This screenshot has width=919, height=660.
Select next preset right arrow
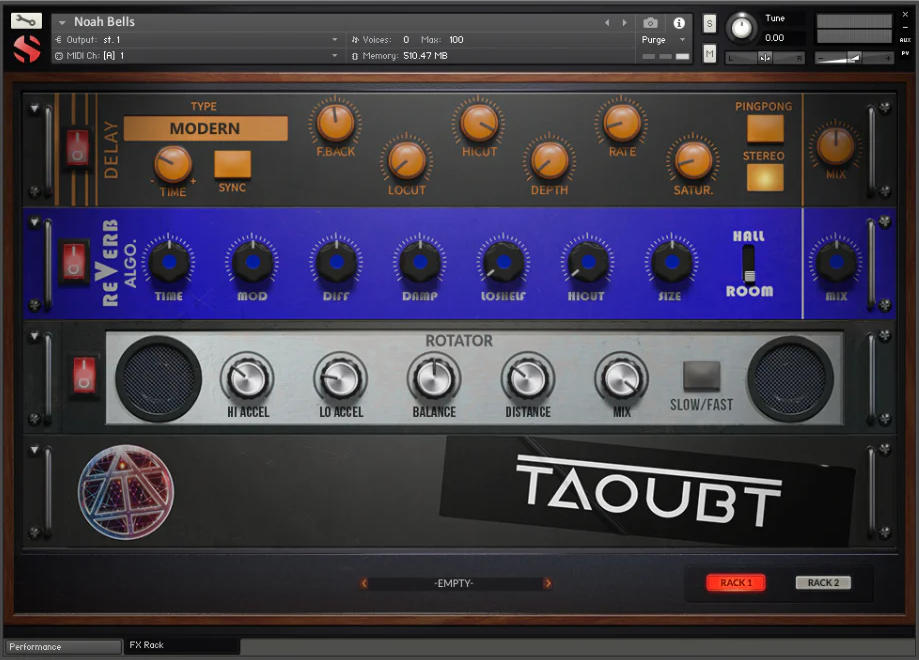point(547,583)
